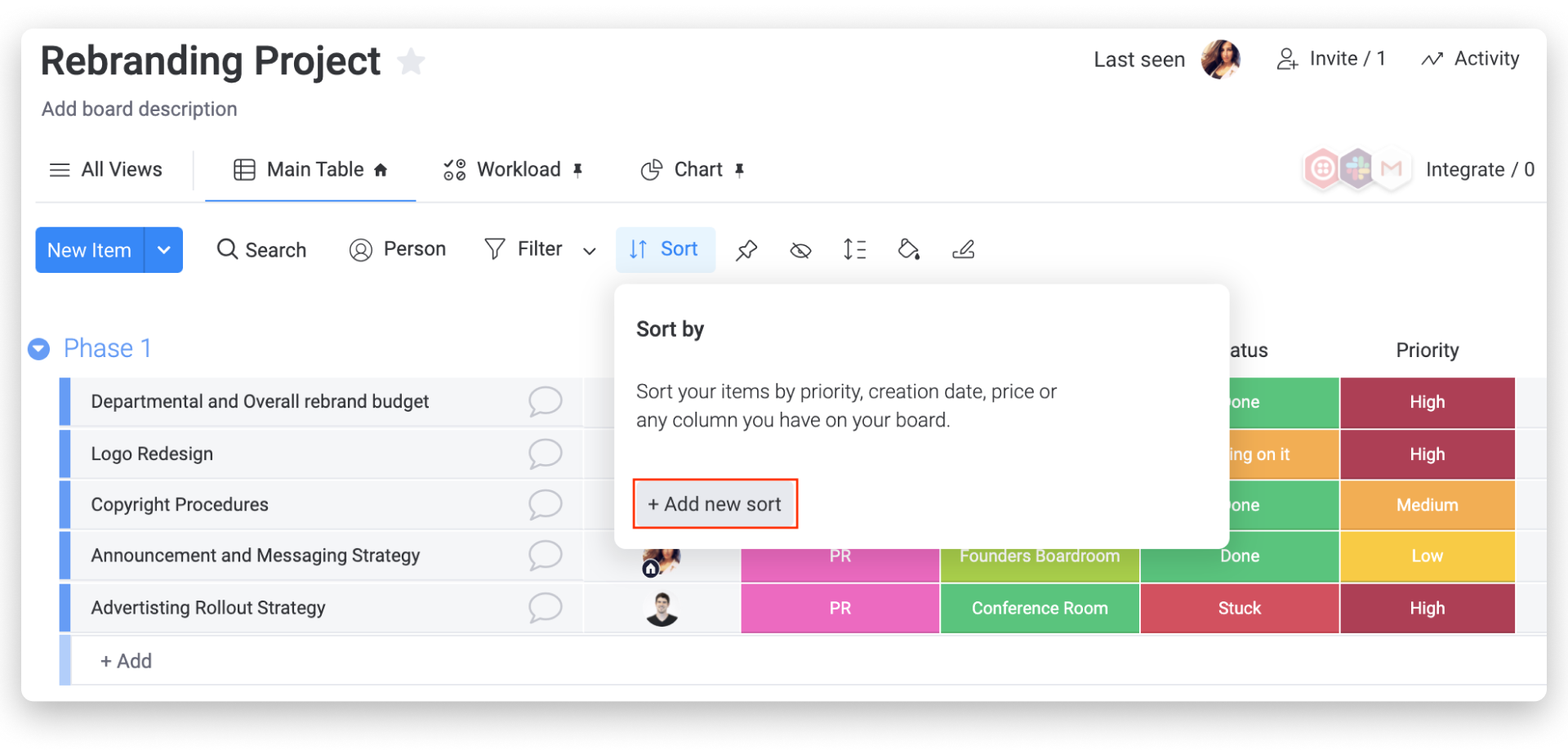Open conversation bubble for Copyright Procedures
This screenshot has width=1568, height=755.
[x=545, y=505]
